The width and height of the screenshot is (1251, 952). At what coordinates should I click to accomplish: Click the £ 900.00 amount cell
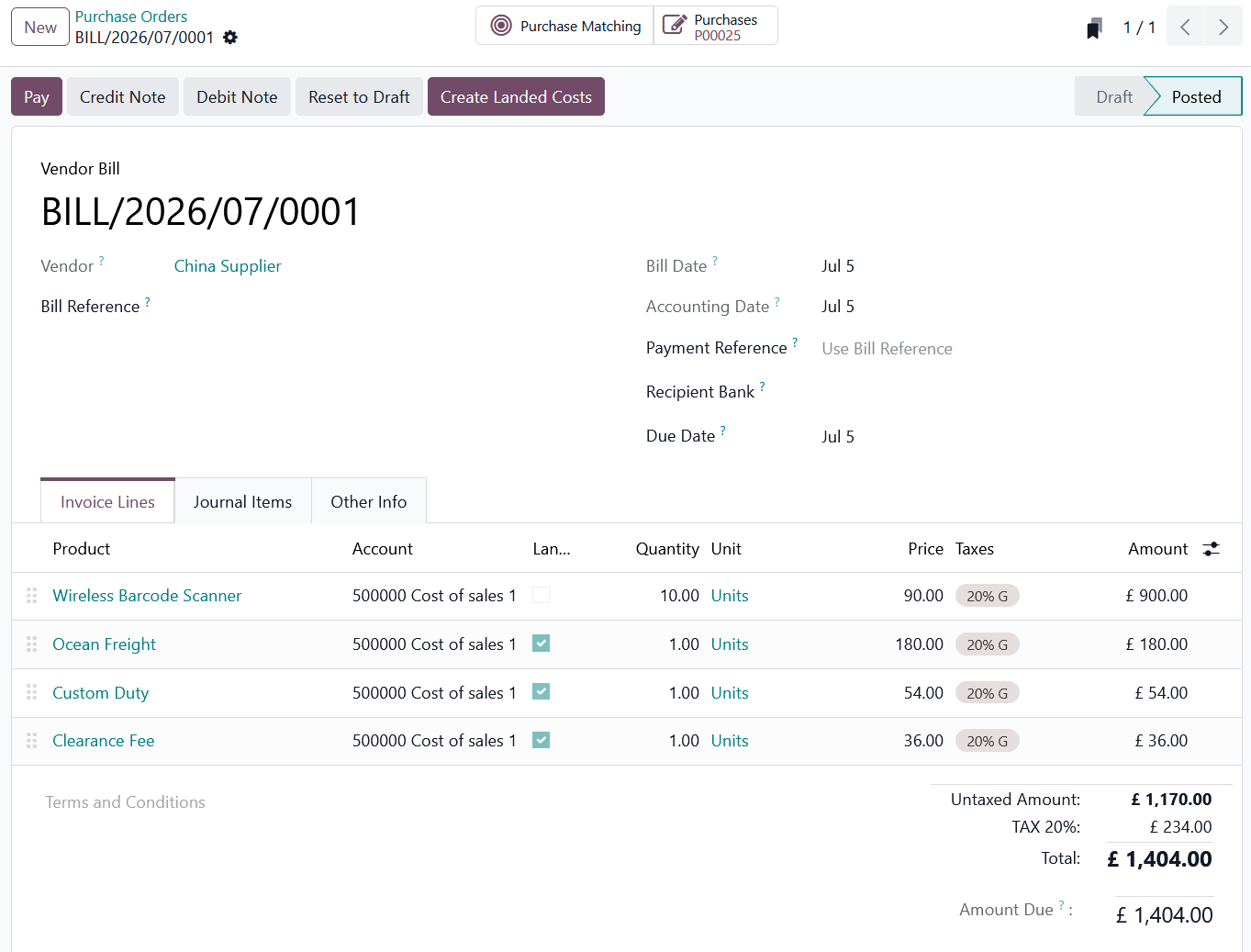coord(1156,596)
